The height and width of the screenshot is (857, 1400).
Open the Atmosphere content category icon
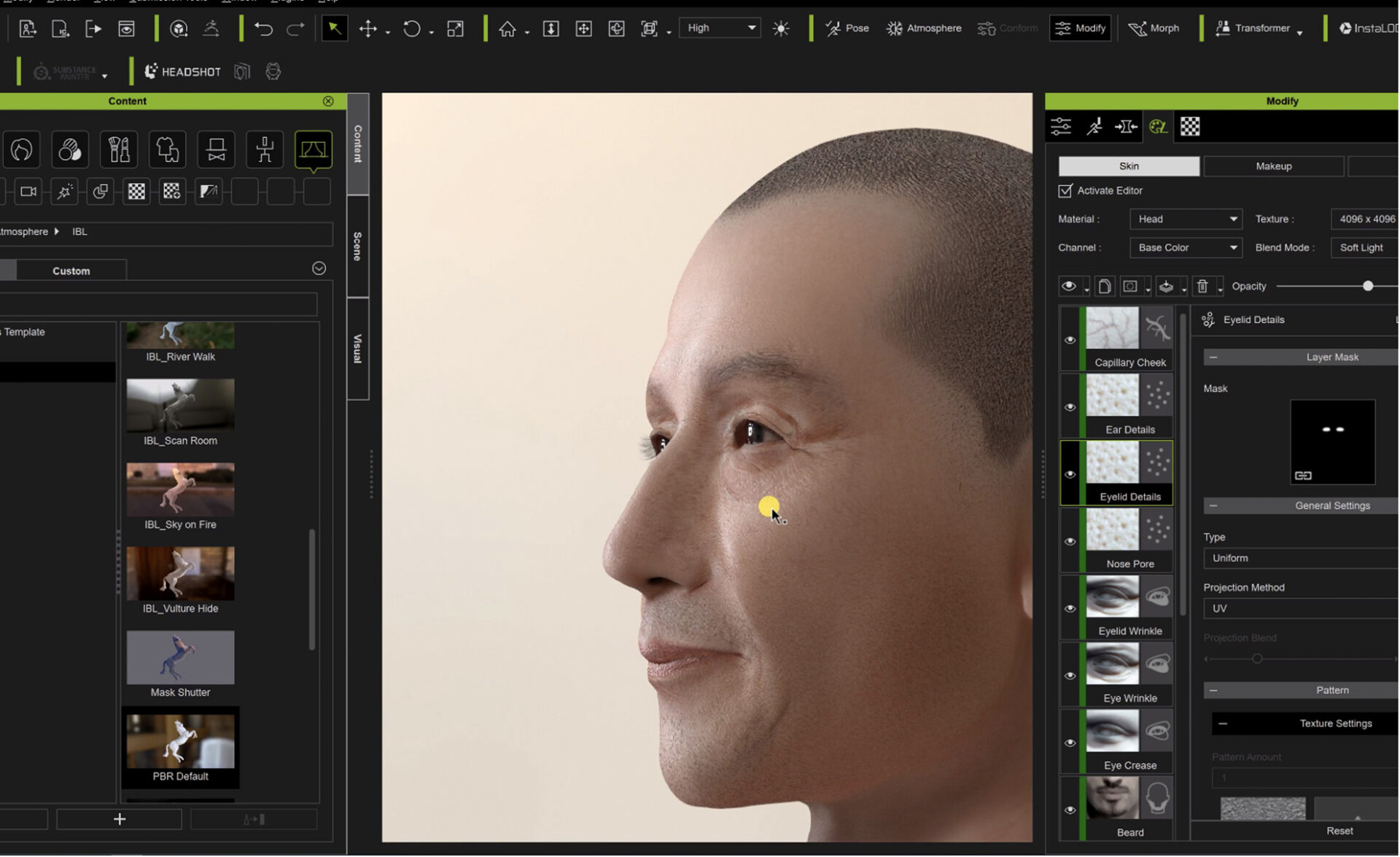[x=313, y=150]
